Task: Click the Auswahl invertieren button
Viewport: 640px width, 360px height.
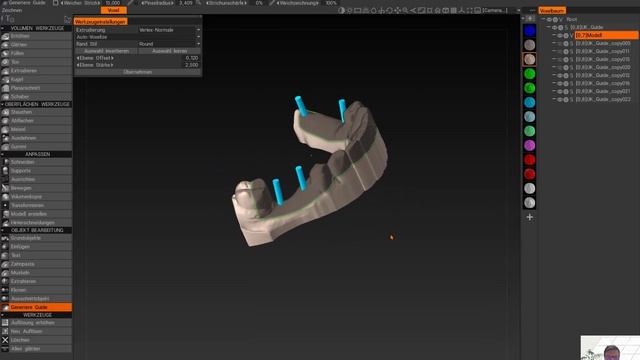Action: point(107,51)
